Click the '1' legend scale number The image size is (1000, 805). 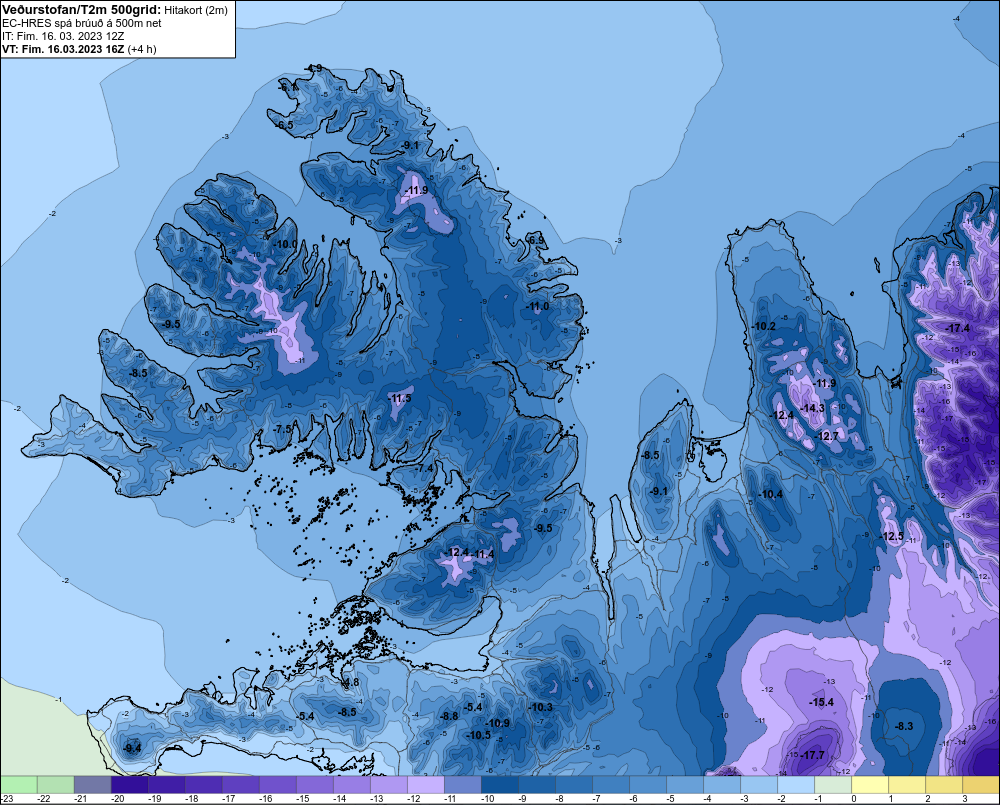[891, 799]
